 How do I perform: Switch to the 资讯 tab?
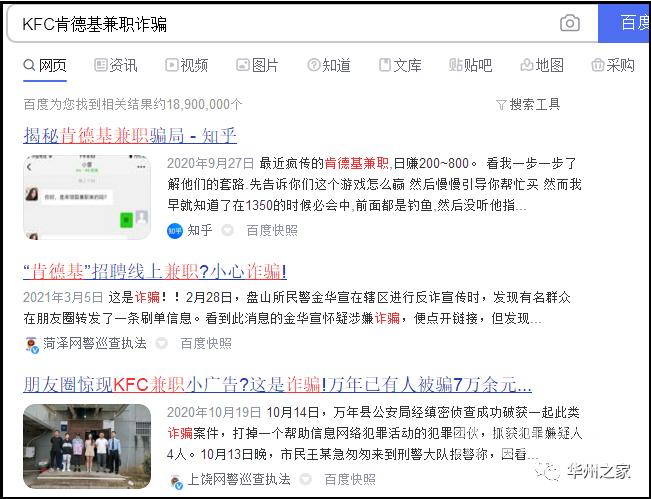[115, 65]
